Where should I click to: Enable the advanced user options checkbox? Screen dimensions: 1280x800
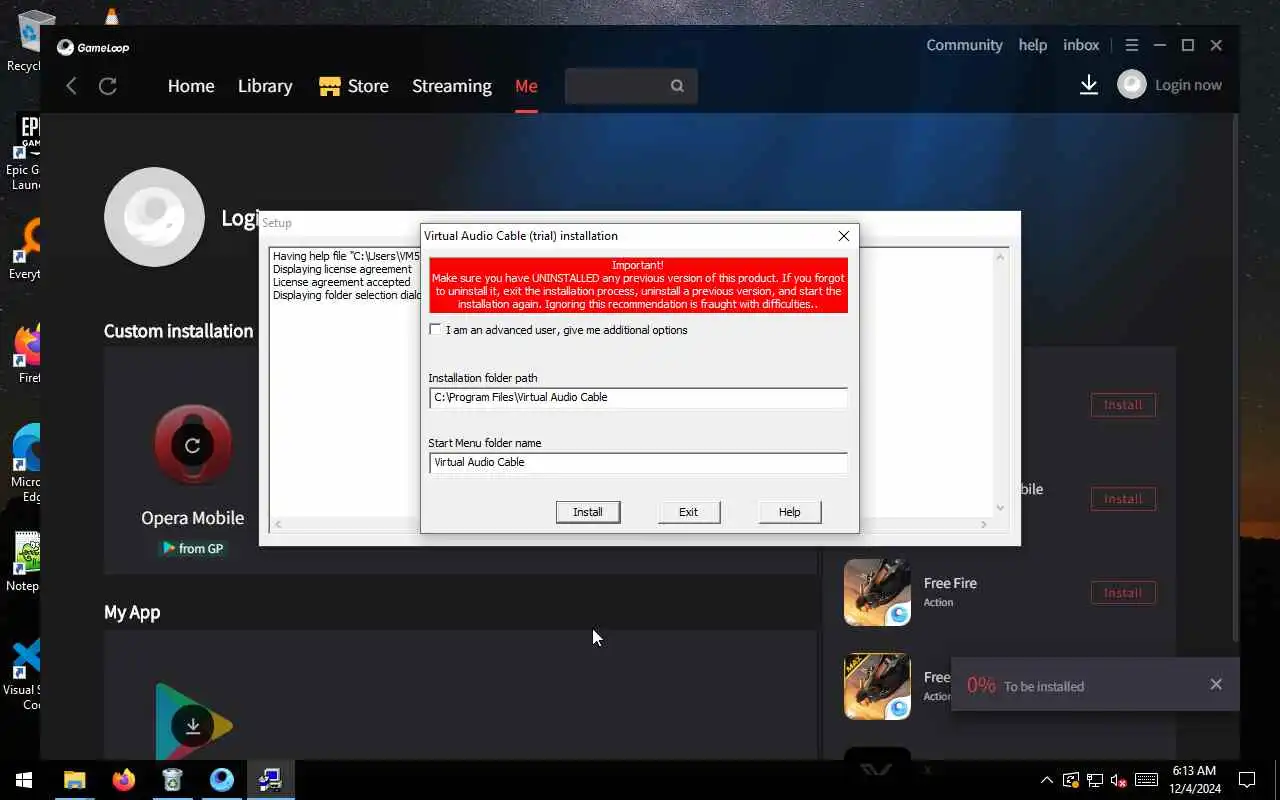click(435, 330)
